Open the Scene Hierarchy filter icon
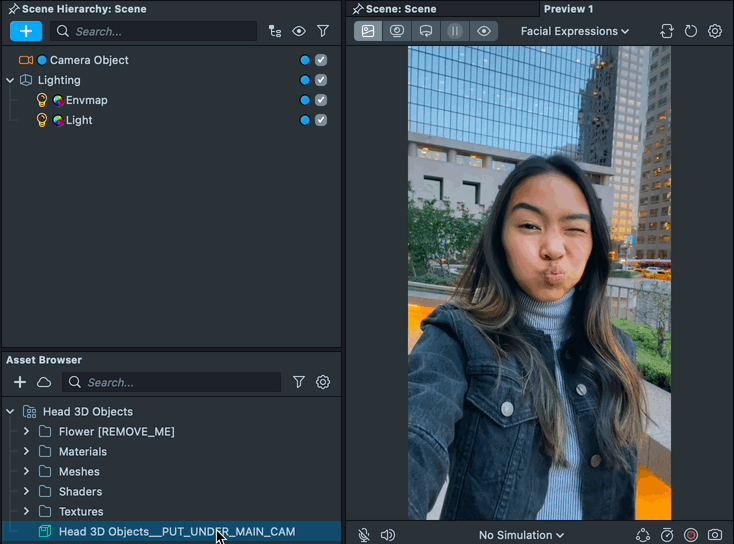This screenshot has width=734, height=544. [323, 31]
